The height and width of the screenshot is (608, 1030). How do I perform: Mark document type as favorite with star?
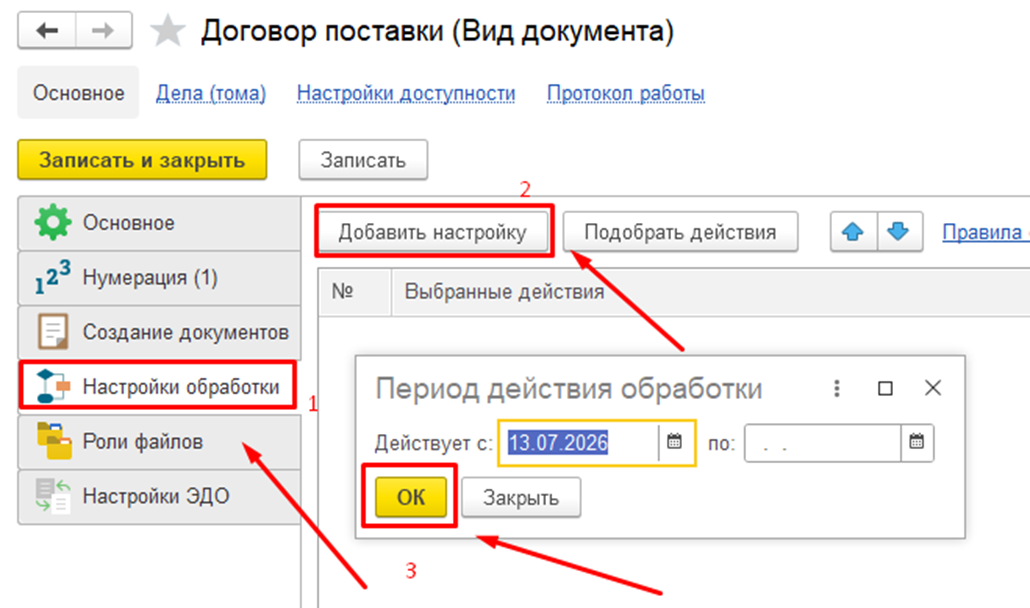coord(168,31)
